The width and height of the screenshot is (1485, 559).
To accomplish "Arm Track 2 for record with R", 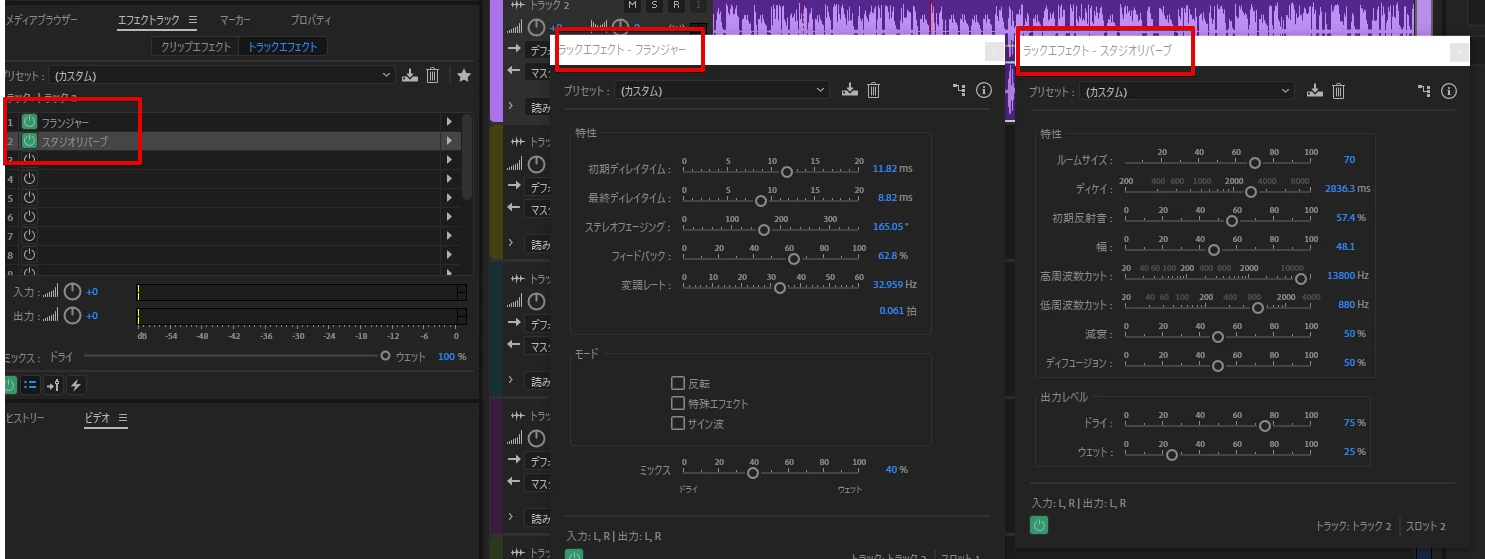I will click(676, 5).
